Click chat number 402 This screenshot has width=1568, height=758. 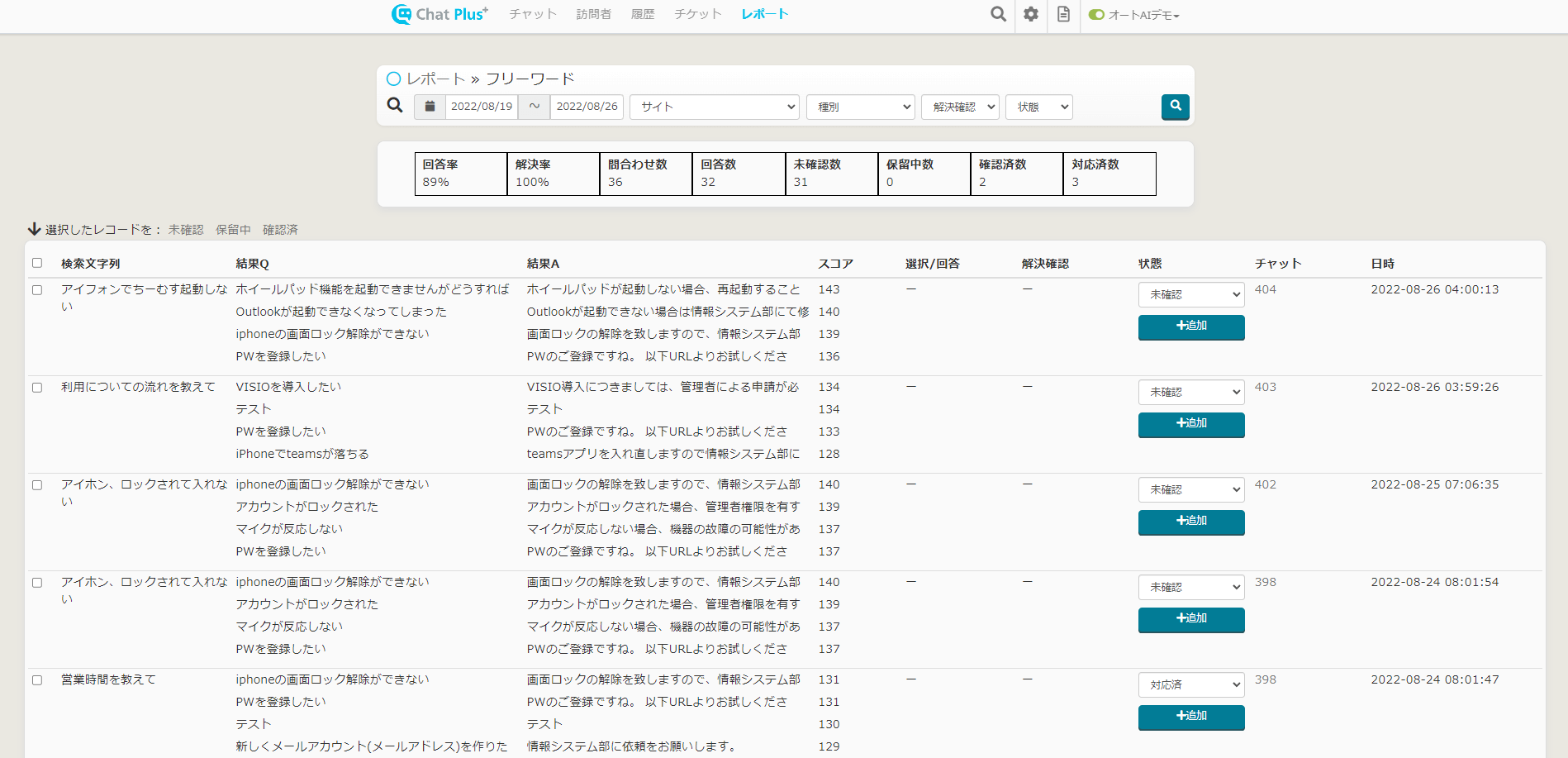tap(1265, 484)
